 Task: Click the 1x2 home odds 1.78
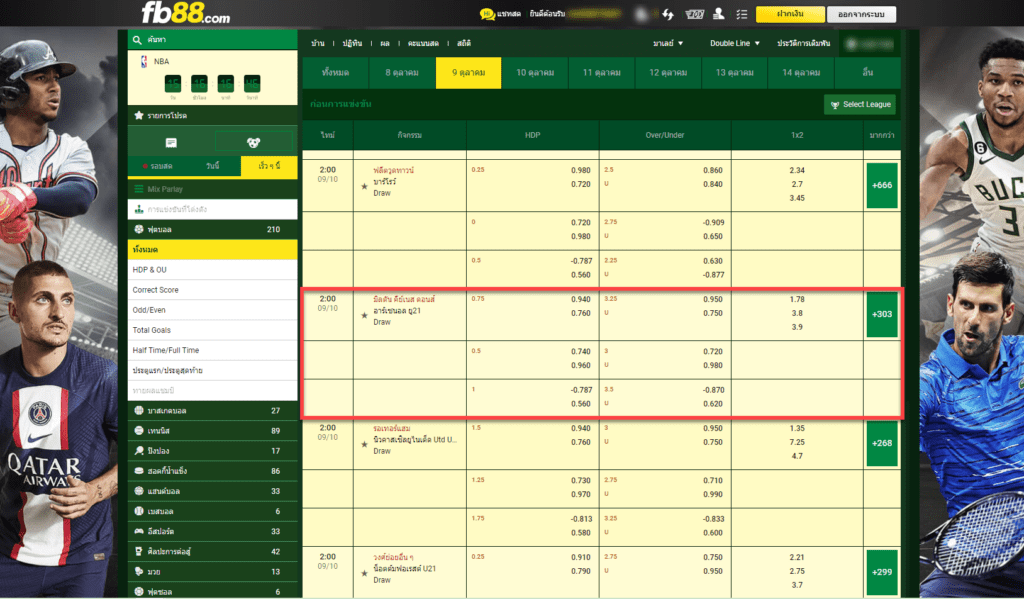(x=797, y=300)
